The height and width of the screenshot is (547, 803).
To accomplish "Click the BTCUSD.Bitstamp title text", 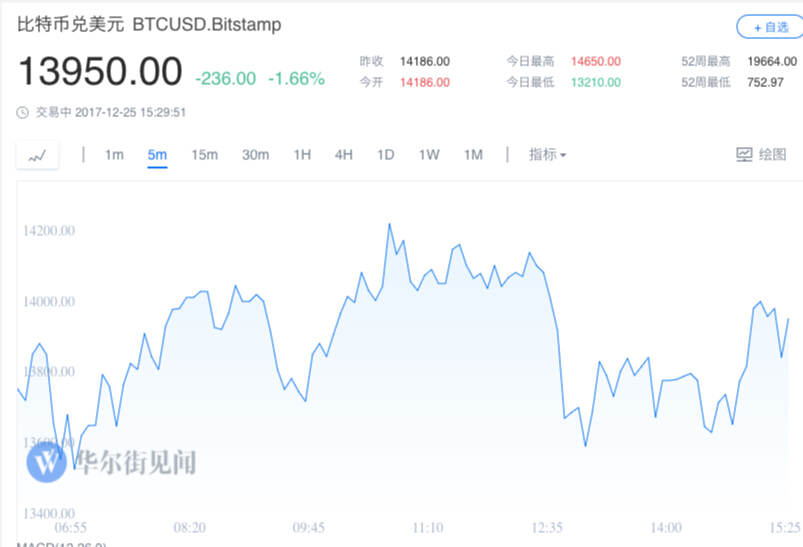I will 207,24.
